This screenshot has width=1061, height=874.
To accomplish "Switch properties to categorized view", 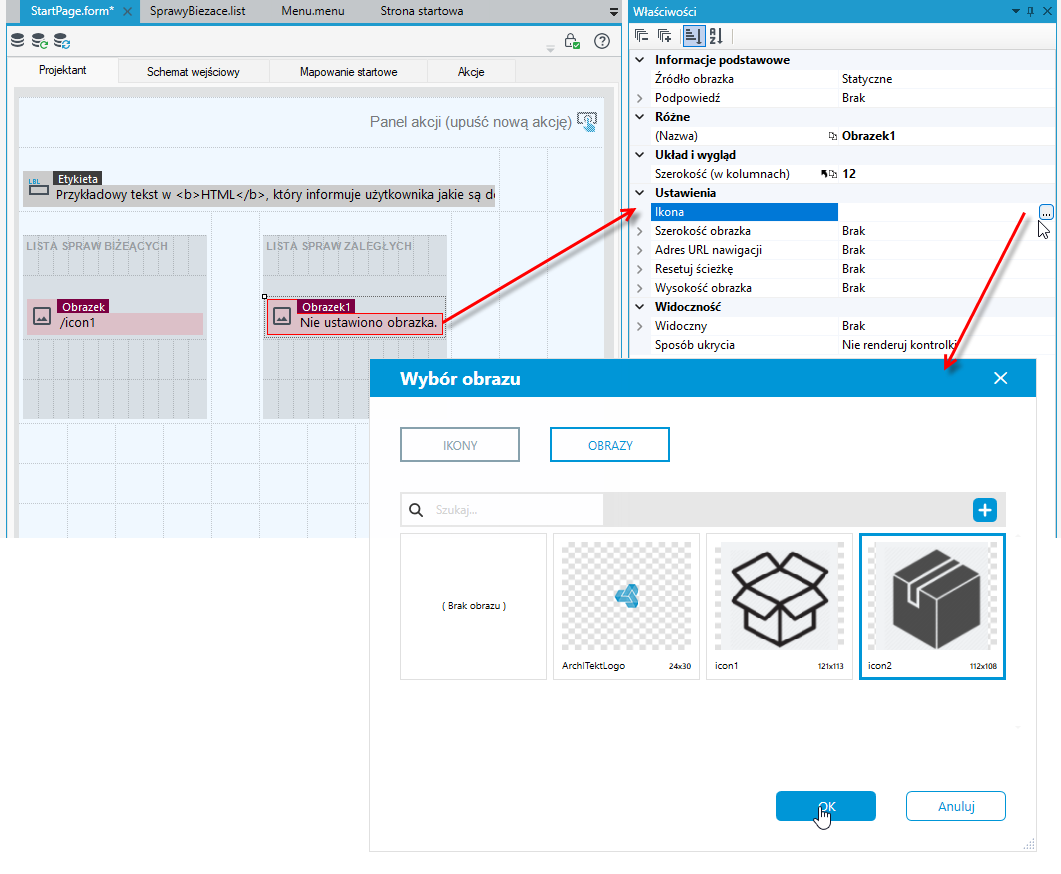I will point(693,36).
